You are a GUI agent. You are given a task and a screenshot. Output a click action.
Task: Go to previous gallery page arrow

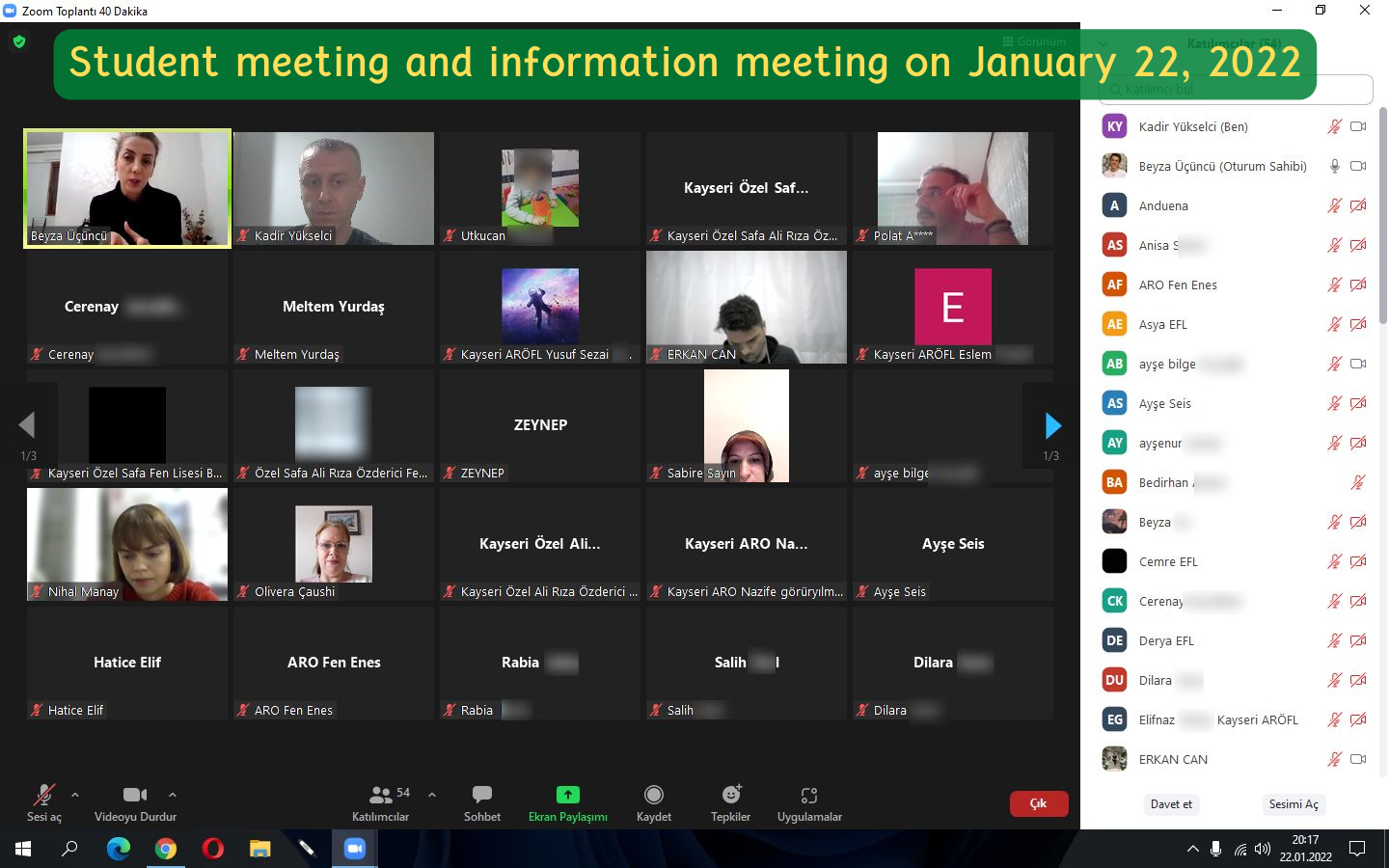pos(27,425)
